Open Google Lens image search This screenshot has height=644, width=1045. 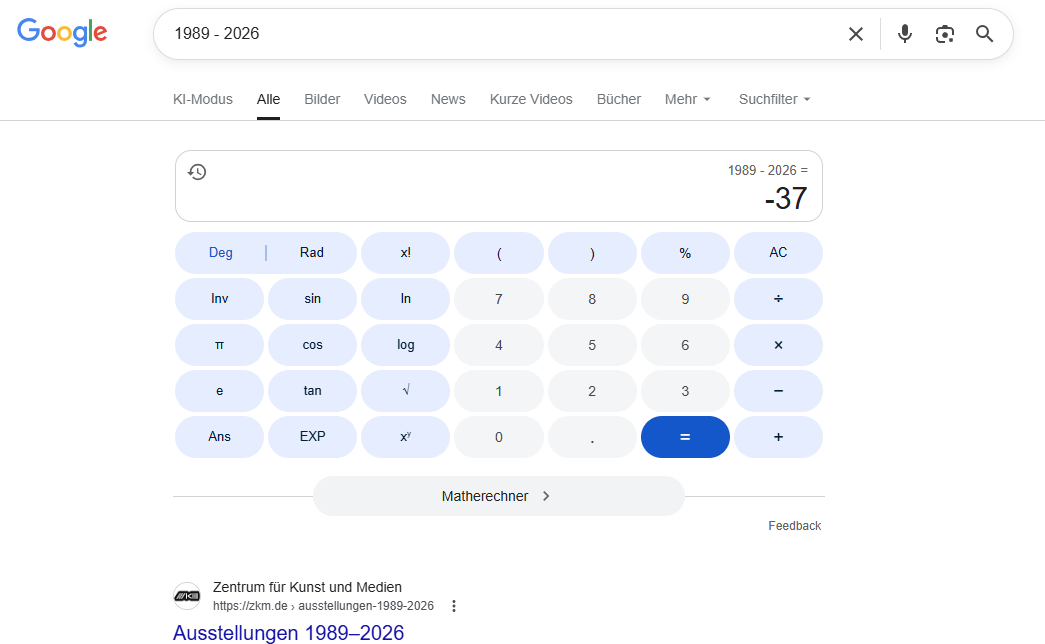(x=945, y=34)
